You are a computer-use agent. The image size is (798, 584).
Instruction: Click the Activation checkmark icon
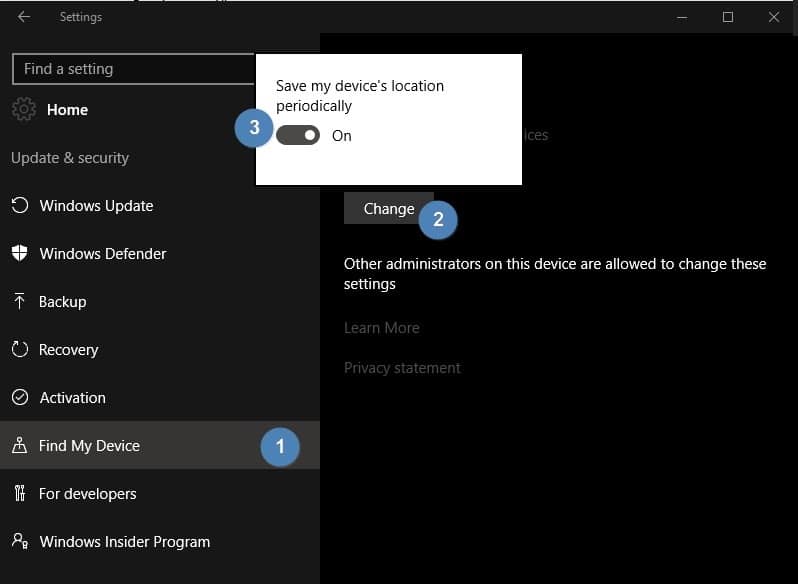coord(20,397)
